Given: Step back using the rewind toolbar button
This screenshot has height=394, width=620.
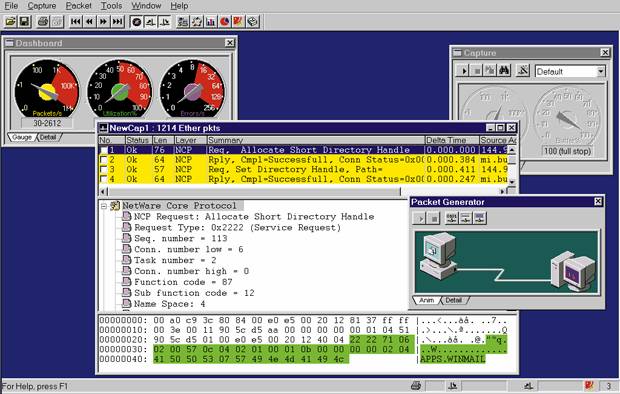Looking at the screenshot, I should tap(89, 21).
